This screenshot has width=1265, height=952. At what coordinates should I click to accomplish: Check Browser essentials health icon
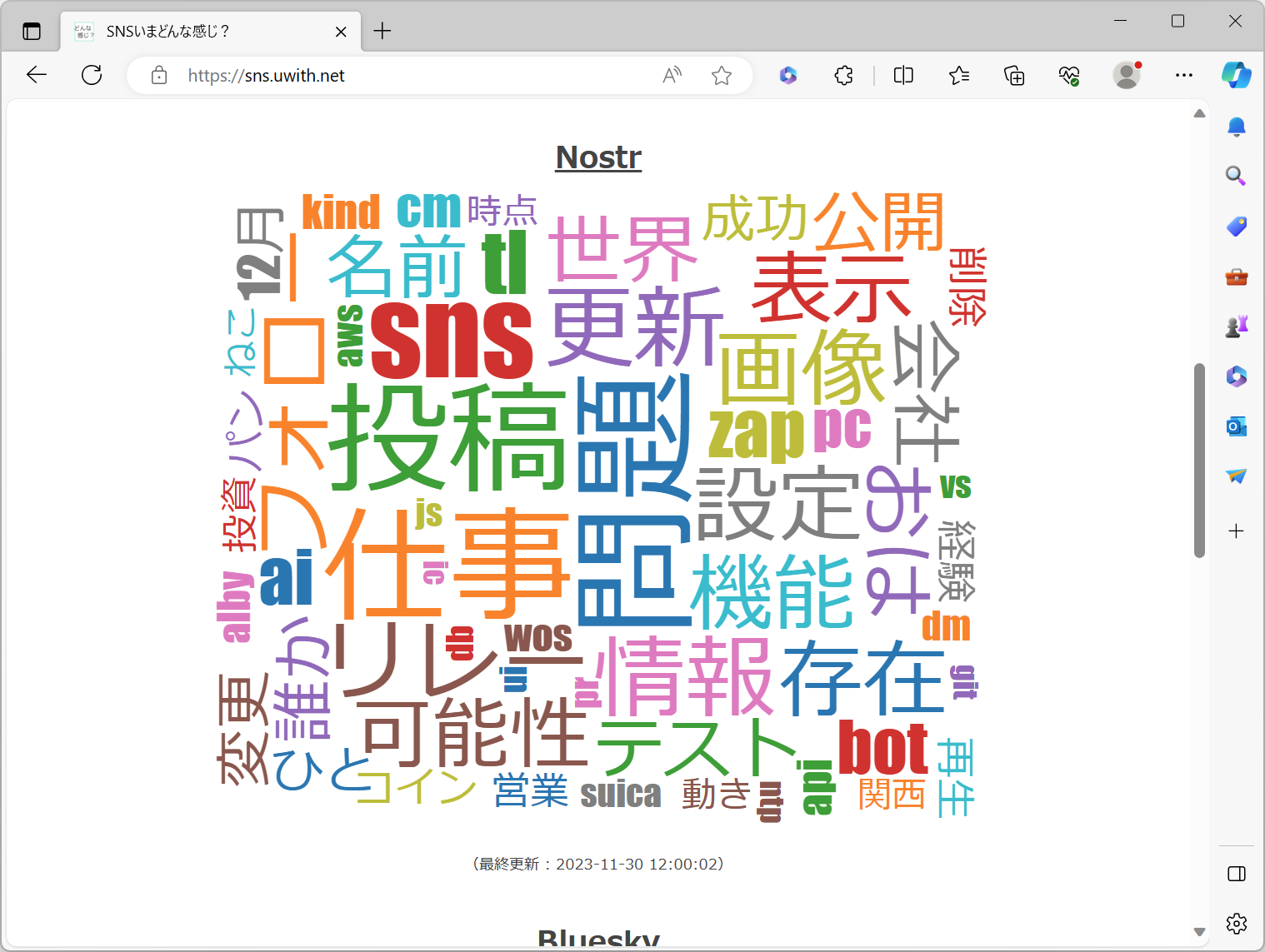pyautogui.click(x=1069, y=75)
